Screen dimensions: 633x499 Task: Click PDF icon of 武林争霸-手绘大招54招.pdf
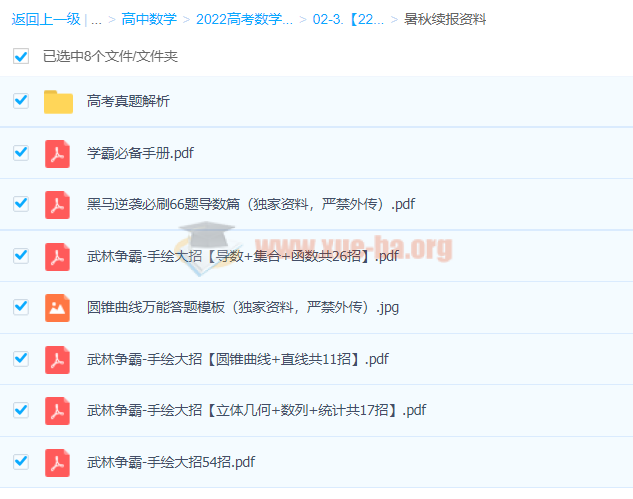pyautogui.click(x=58, y=462)
